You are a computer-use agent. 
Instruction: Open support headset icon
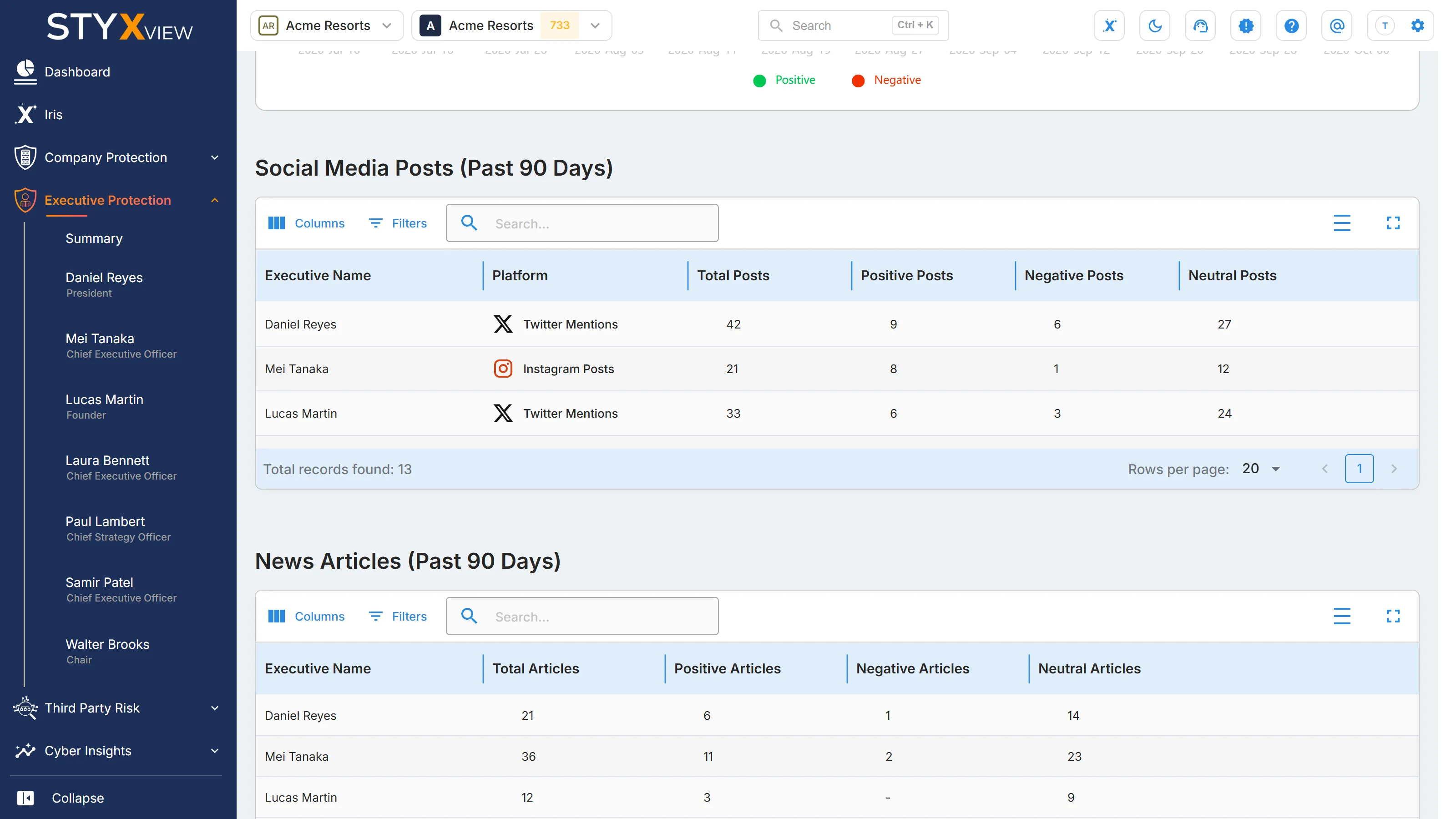(x=1200, y=25)
